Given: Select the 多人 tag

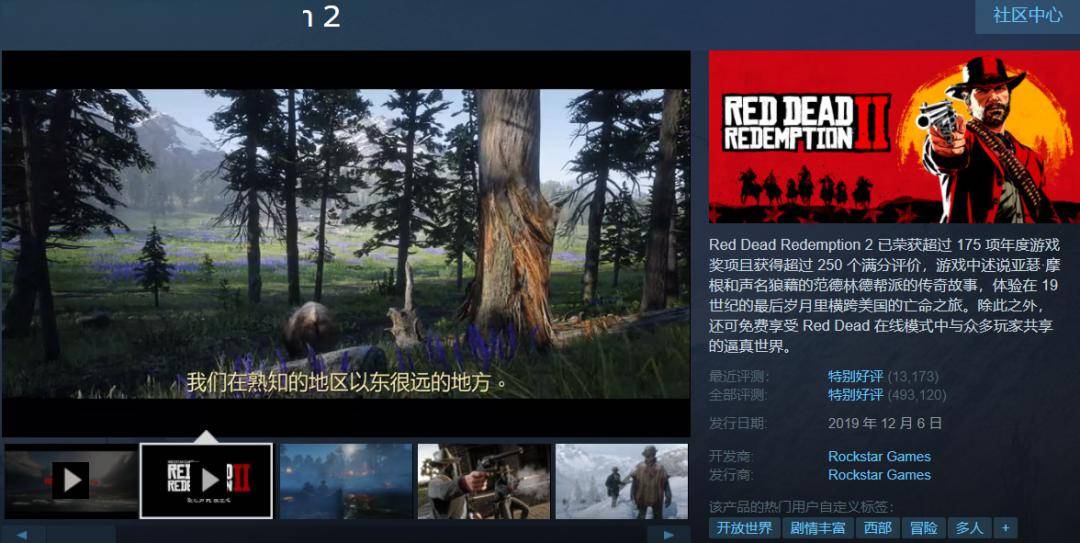Looking at the screenshot, I should tap(969, 529).
